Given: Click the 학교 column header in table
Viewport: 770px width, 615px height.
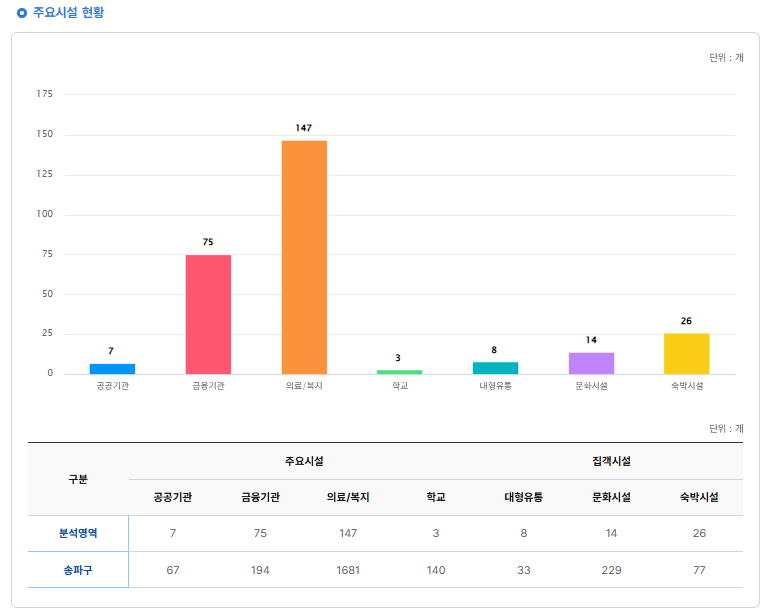Looking at the screenshot, I should click(436, 497).
